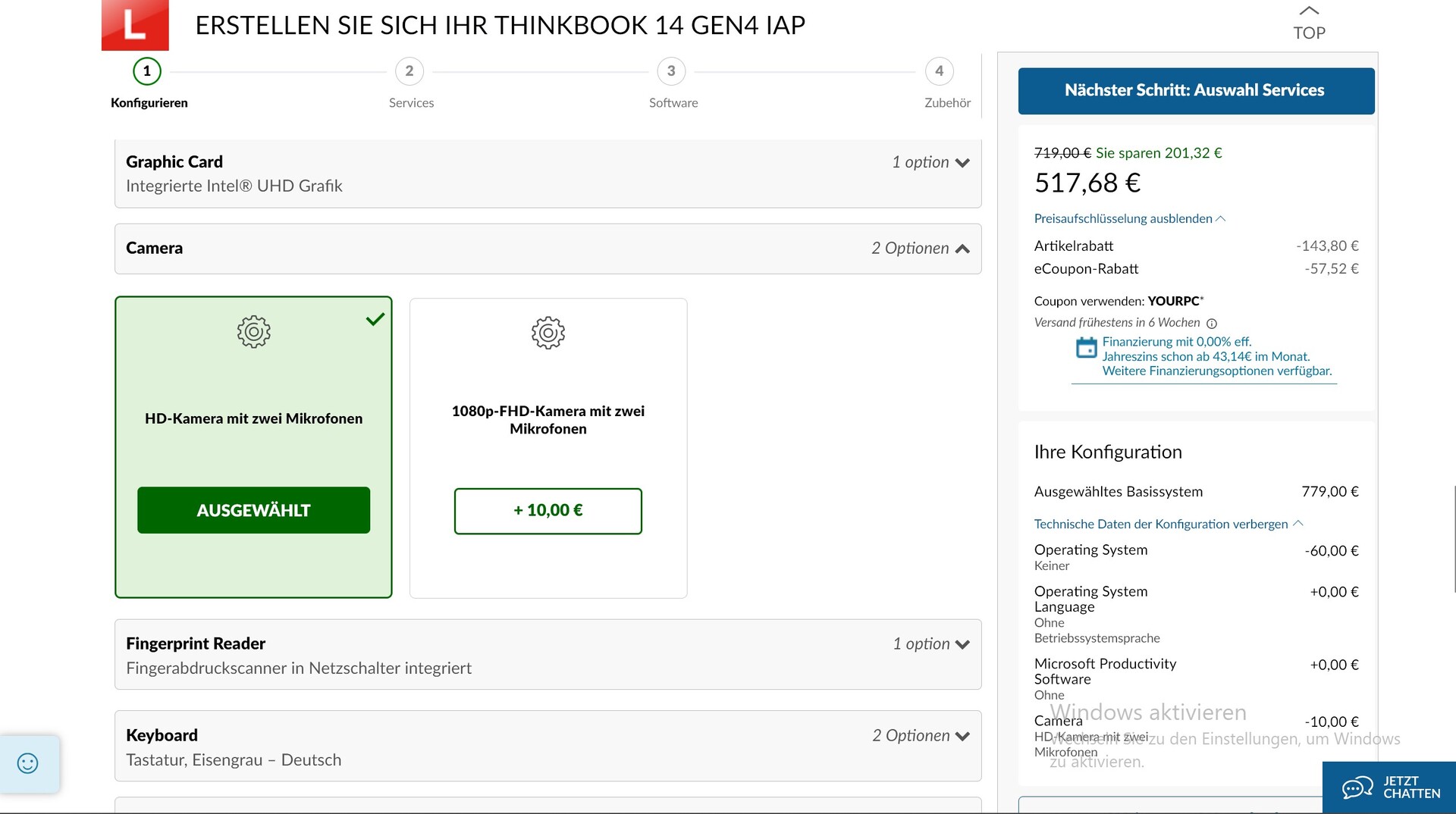Collapse the Camera options section
The image size is (1456, 814).
pos(962,249)
